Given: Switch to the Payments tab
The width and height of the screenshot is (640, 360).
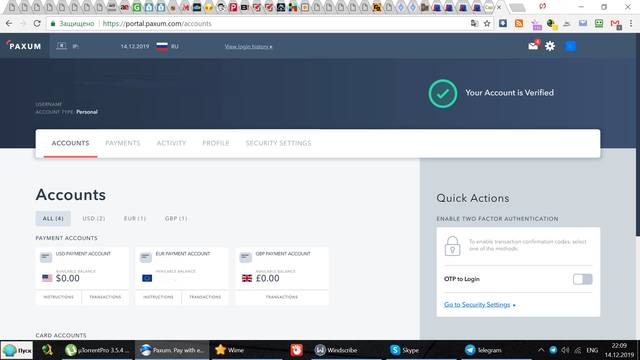Looking at the screenshot, I should tap(123, 143).
